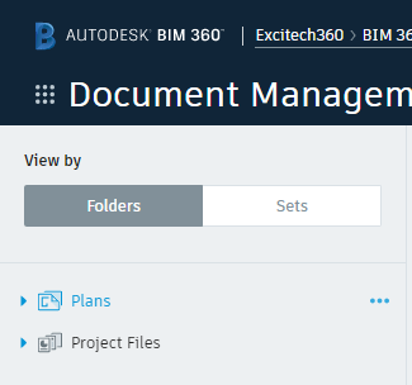Click the AUTODESK BIM 360 wordmark
Viewport: 412px width, 385px height.
145,35
